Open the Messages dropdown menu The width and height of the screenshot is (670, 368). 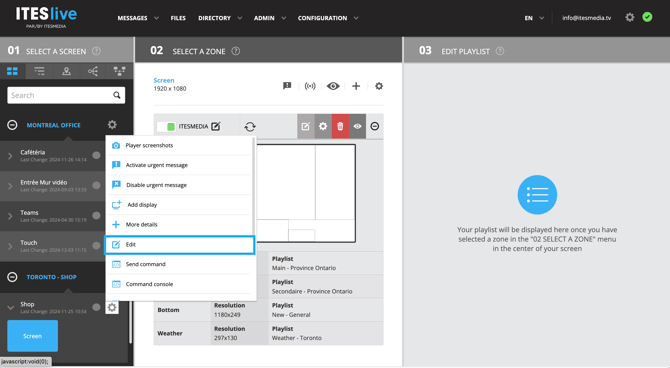138,18
